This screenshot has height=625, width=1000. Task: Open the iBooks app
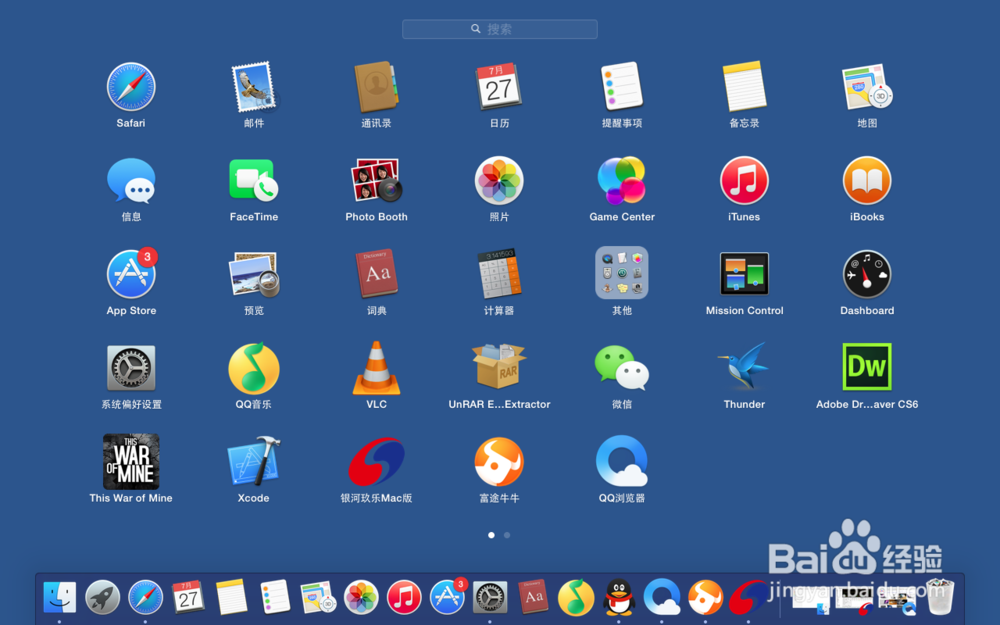click(867, 181)
